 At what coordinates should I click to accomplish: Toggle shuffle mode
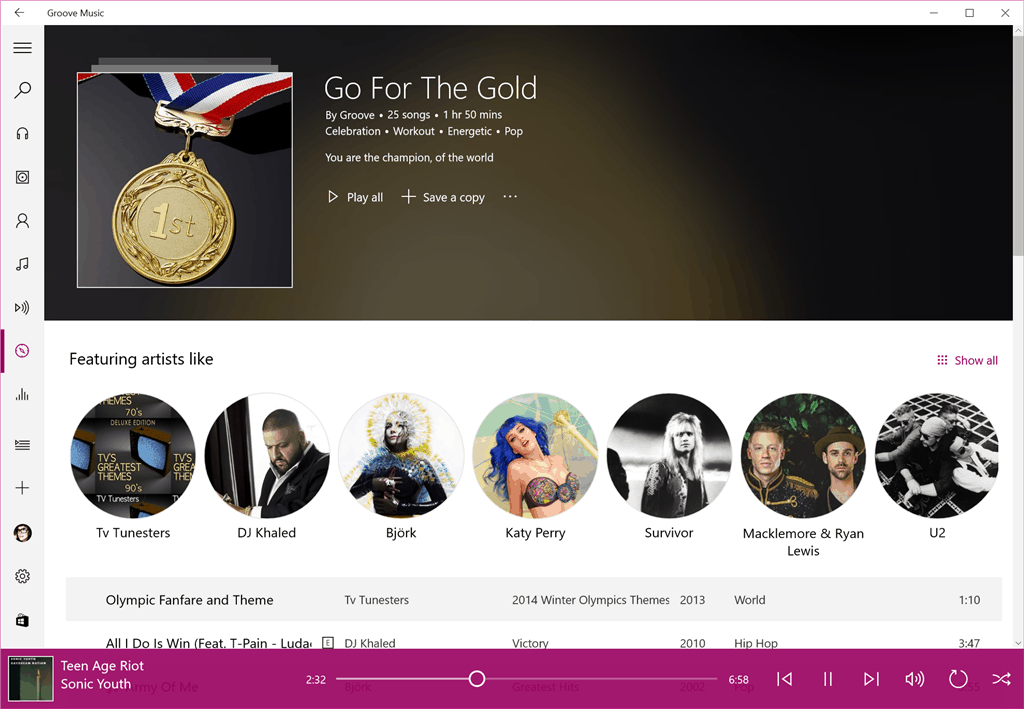[x=1001, y=679]
